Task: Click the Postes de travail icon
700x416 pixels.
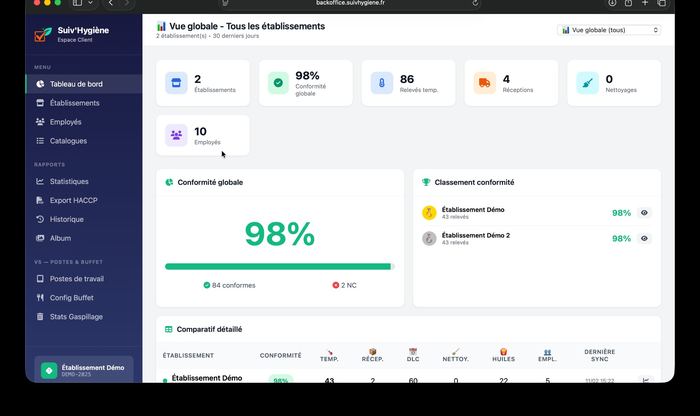Action: 40,279
